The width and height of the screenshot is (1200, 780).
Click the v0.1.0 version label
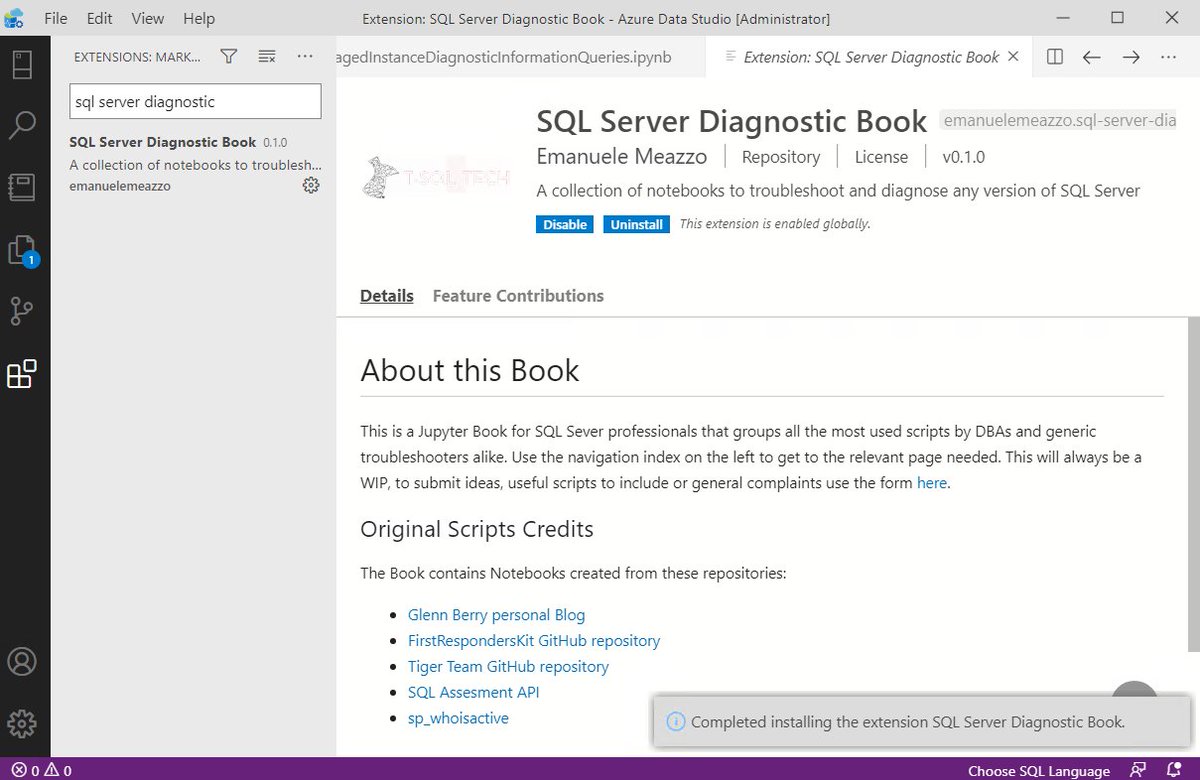pyautogui.click(x=964, y=157)
